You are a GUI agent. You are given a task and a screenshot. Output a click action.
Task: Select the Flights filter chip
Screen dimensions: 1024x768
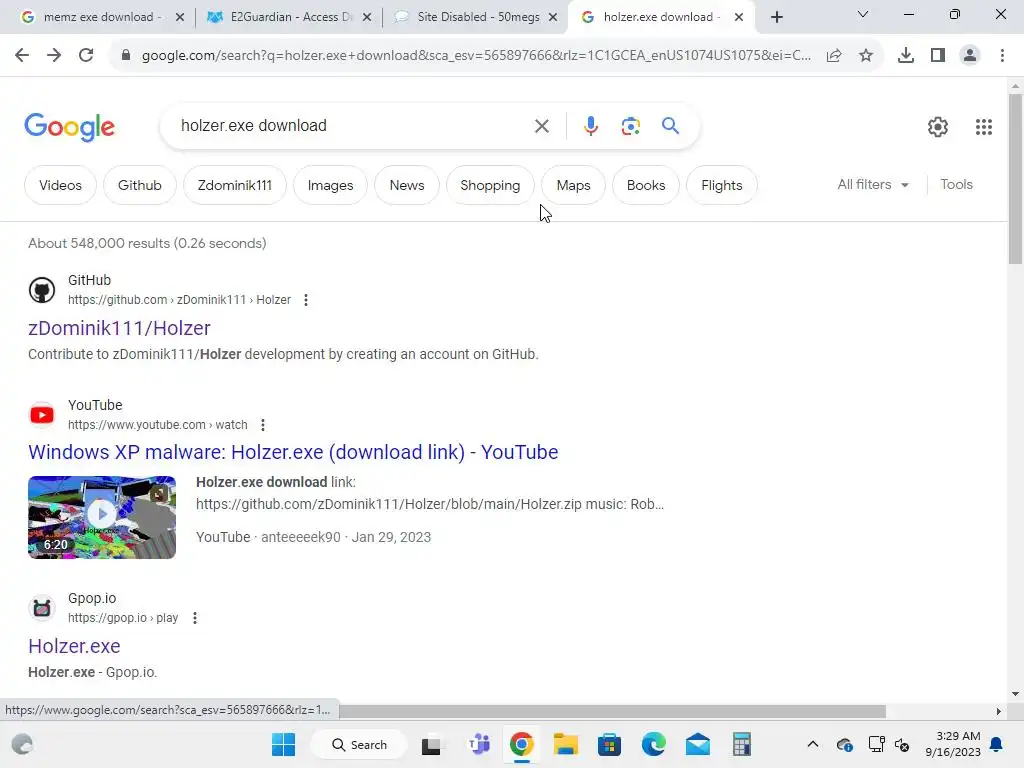tap(722, 185)
